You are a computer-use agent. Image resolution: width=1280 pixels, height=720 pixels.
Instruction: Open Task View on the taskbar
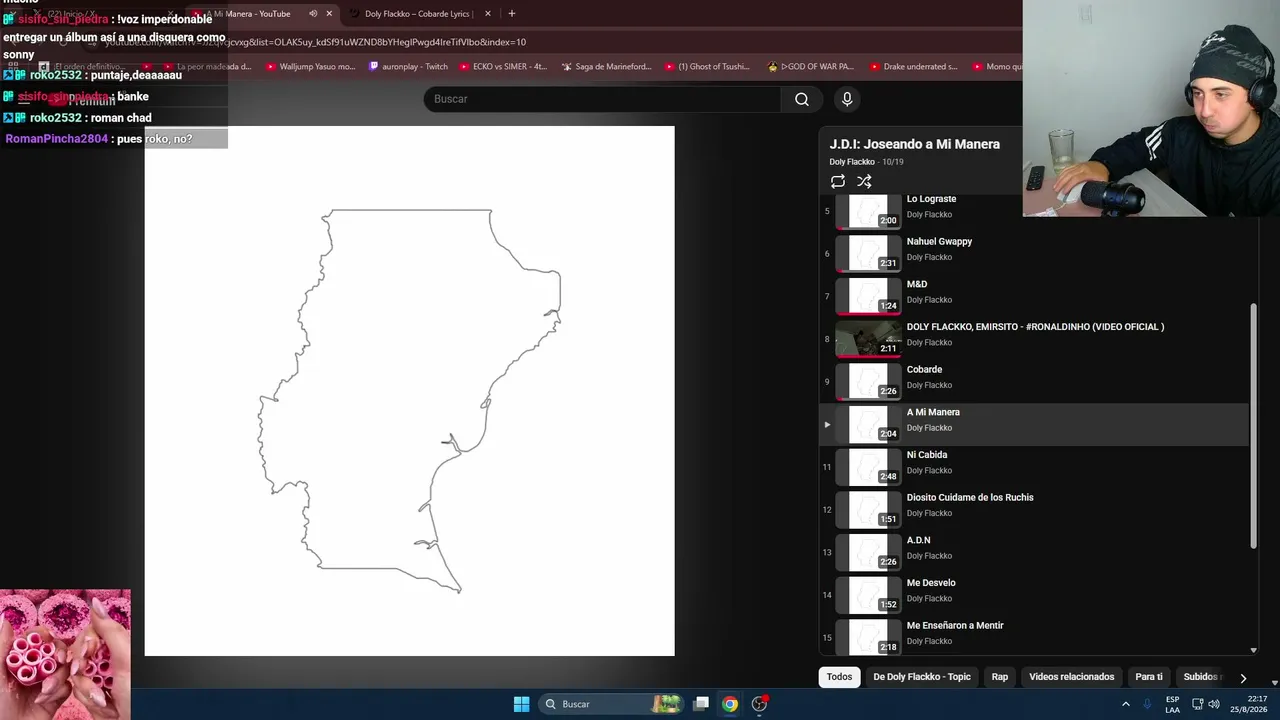click(701, 704)
